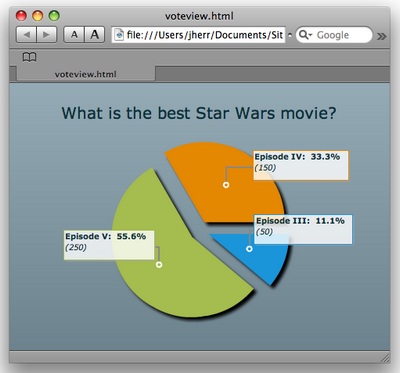This screenshot has width=400, height=373.
Task: Open bookmarks with the book icon
Action: 29,57
